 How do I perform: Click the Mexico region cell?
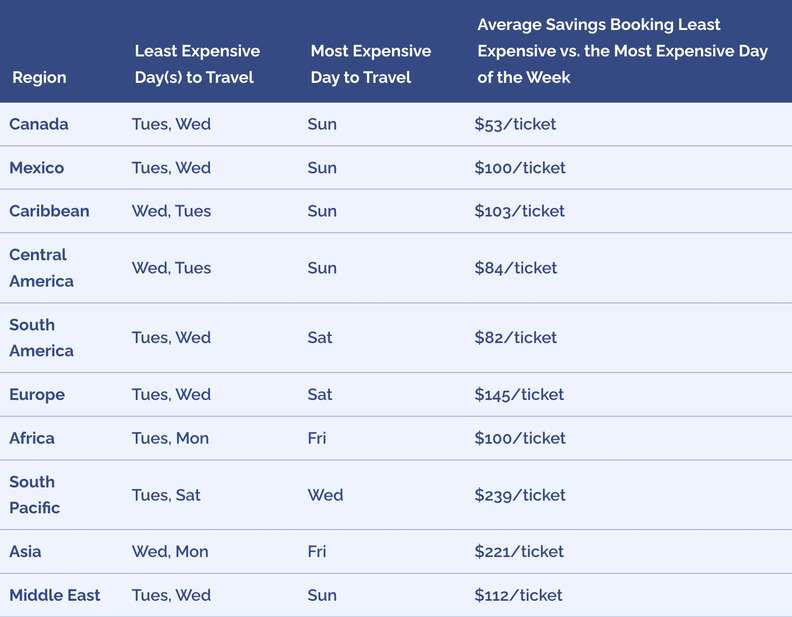coord(37,168)
